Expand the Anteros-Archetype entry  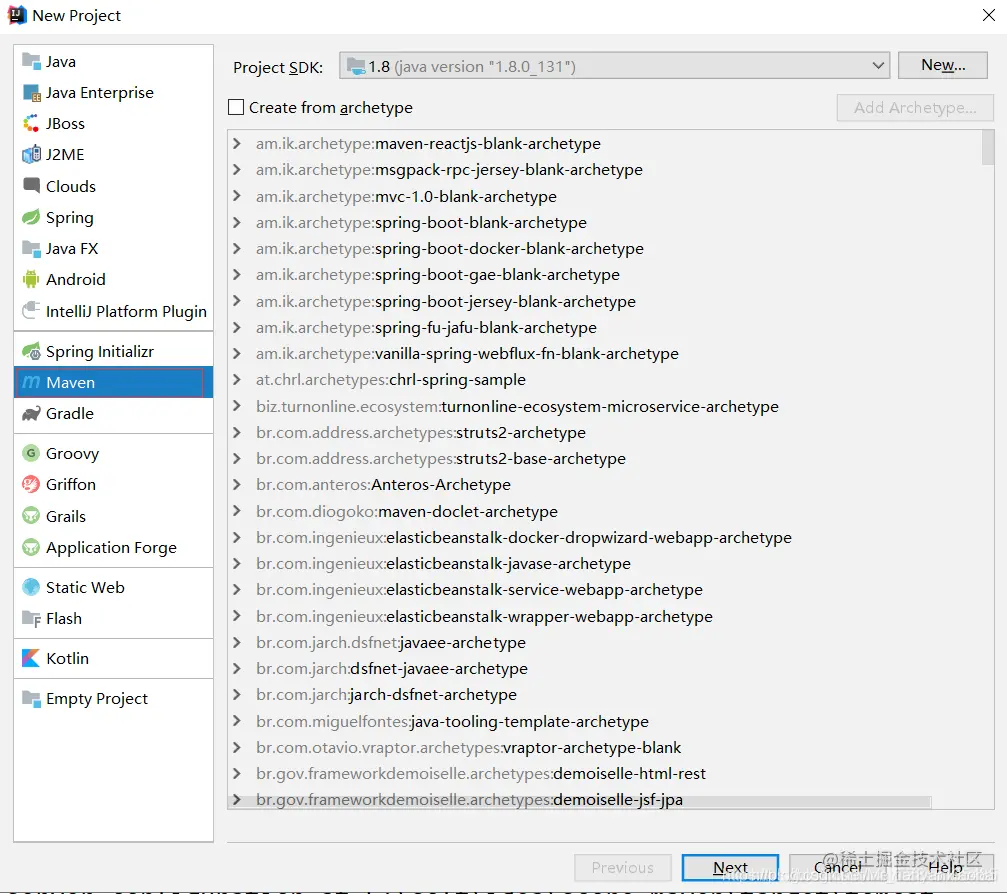coord(237,484)
